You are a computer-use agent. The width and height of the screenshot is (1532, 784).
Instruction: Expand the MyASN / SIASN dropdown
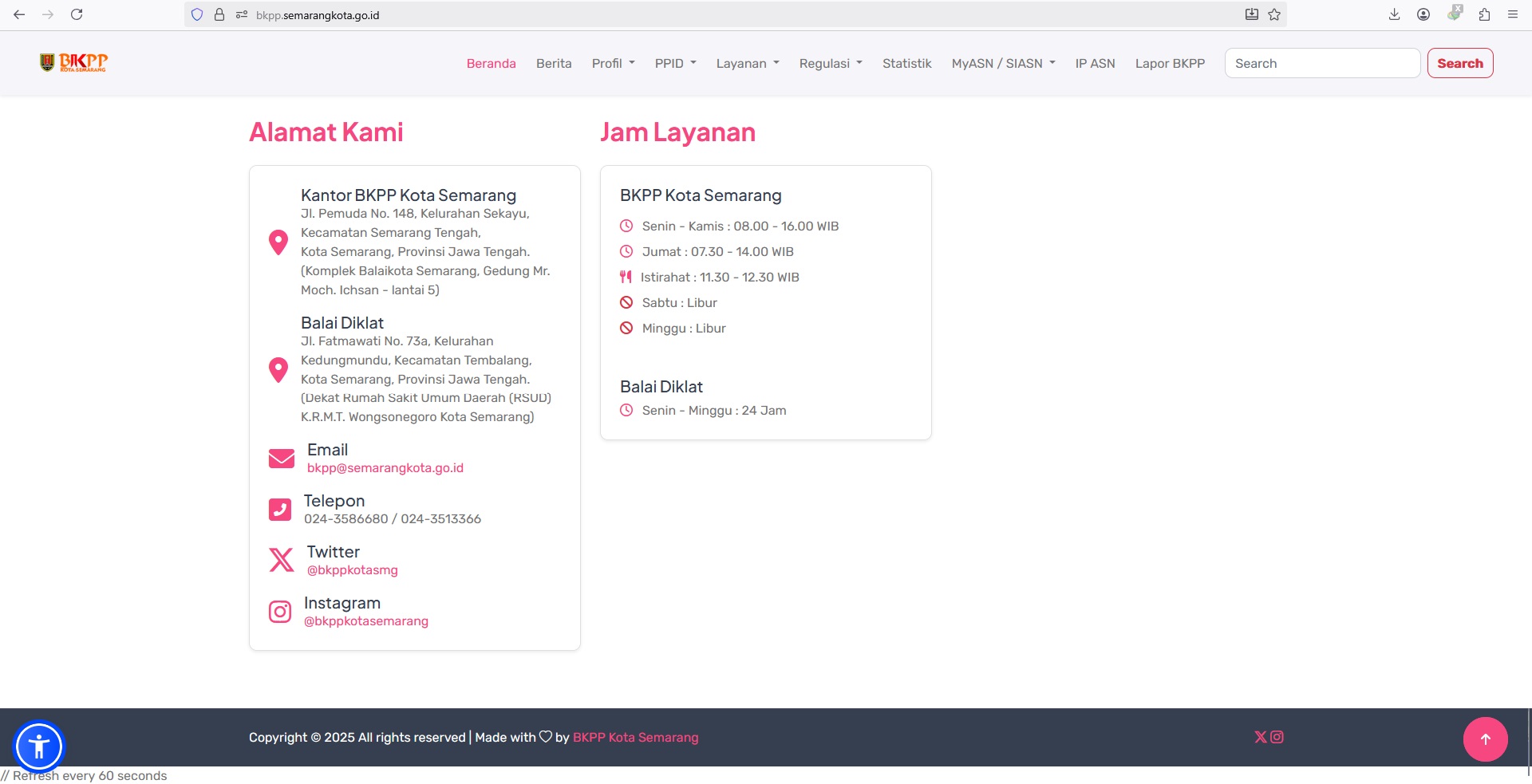coord(1003,64)
